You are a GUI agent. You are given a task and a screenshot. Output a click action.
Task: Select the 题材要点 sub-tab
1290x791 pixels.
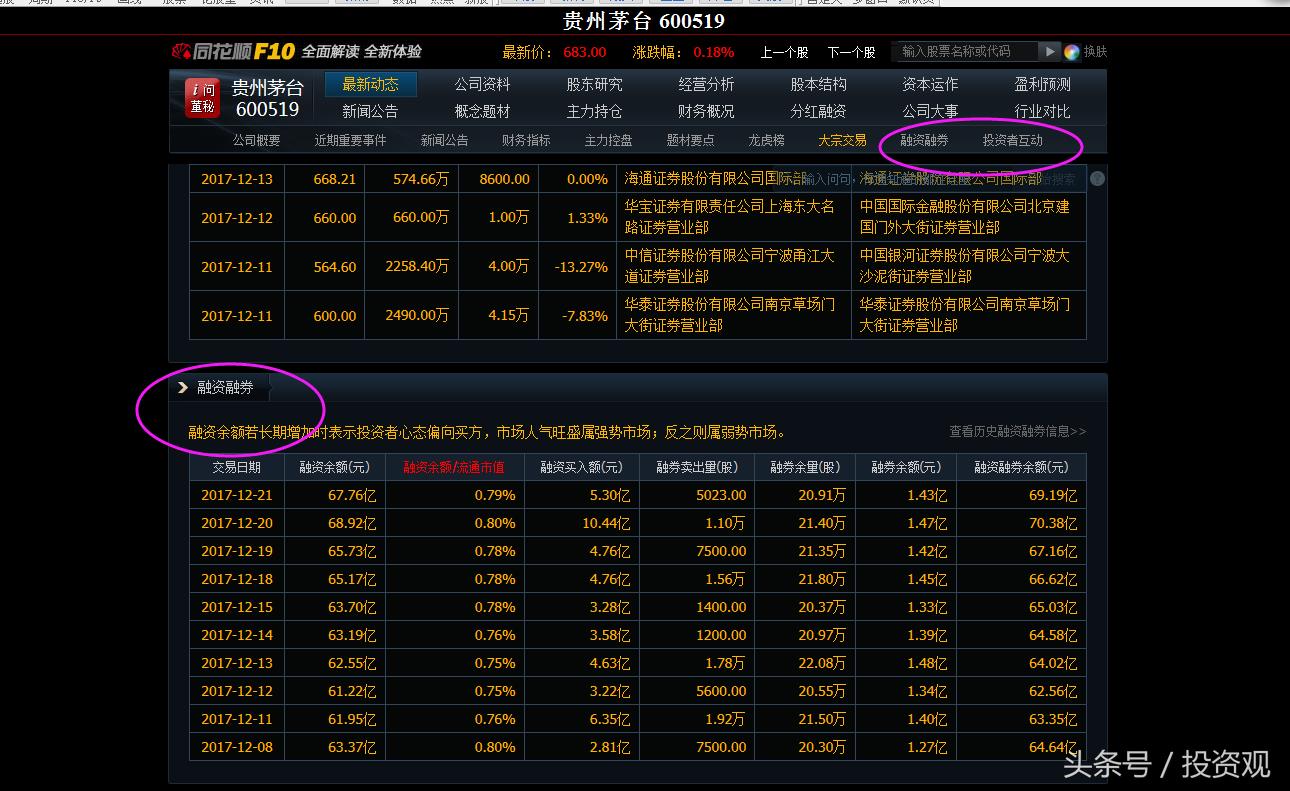click(690, 140)
